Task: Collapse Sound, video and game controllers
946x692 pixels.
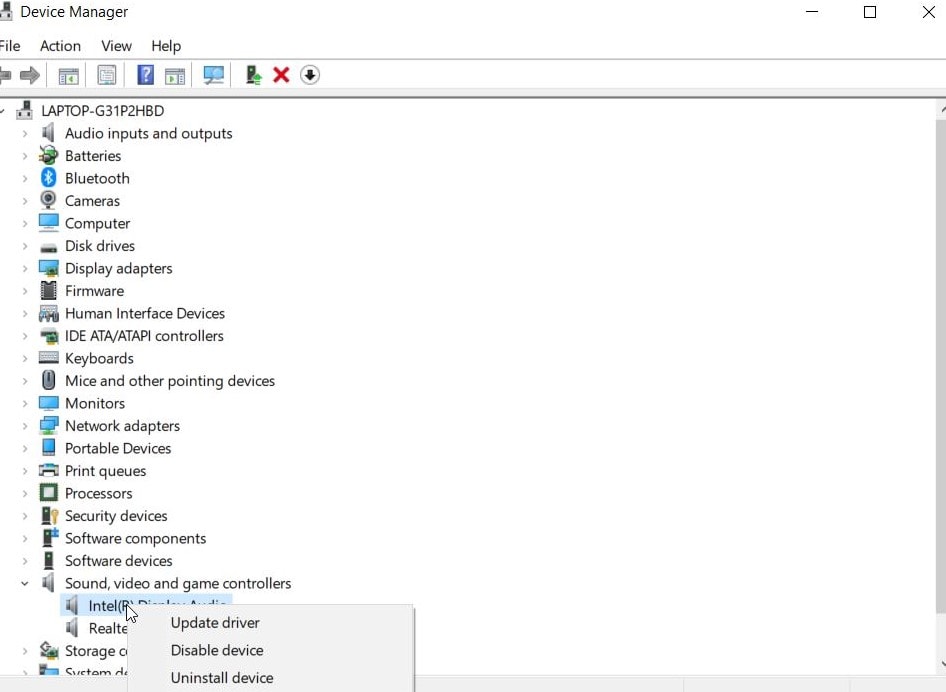Action: coord(25,583)
